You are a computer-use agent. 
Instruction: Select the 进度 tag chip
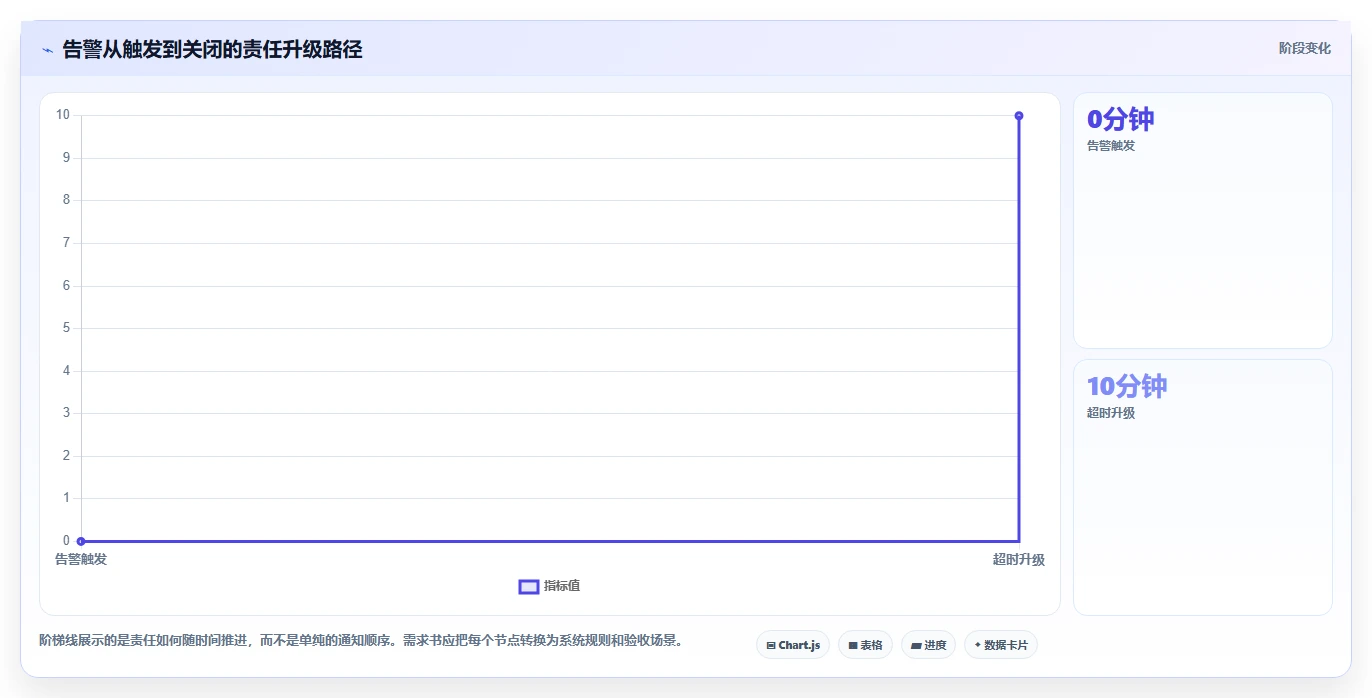tap(928, 645)
